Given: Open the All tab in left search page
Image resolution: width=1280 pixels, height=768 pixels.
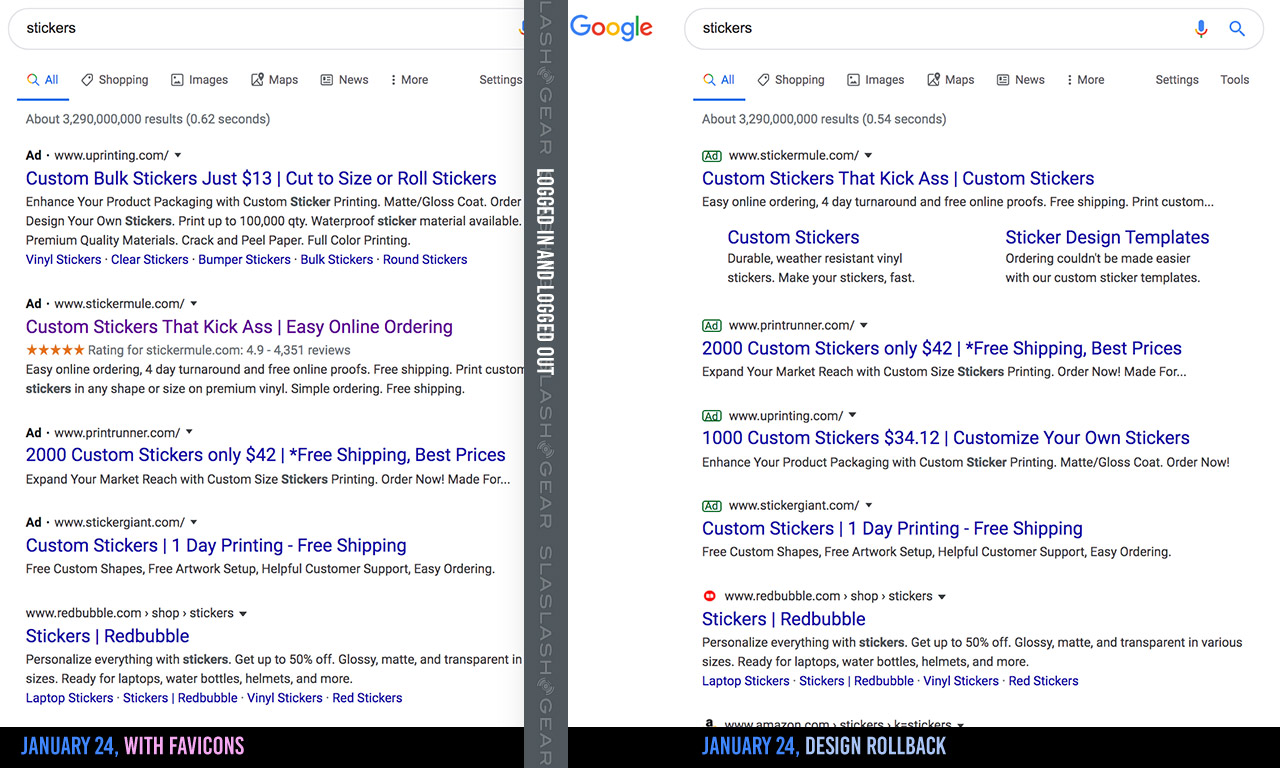Looking at the screenshot, I should click(x=43, y=80).
